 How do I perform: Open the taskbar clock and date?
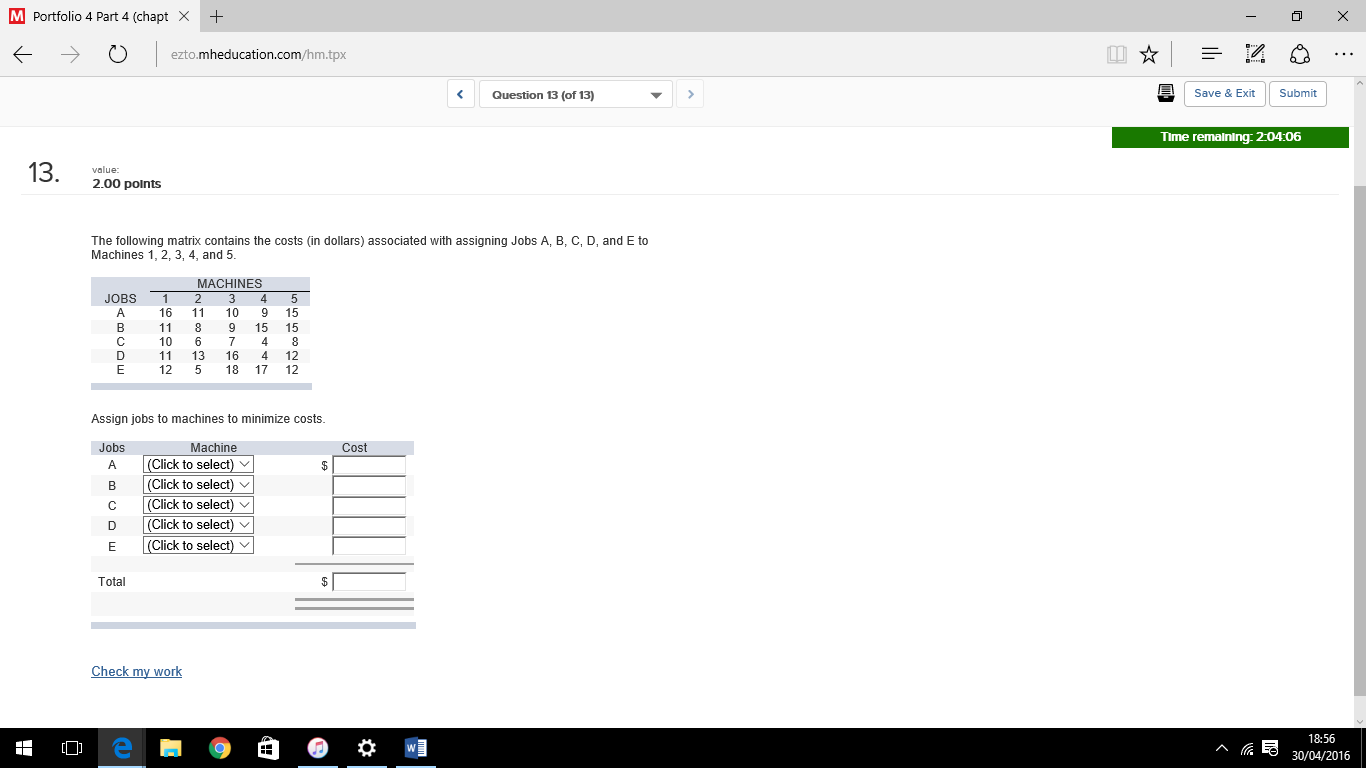1322,748
